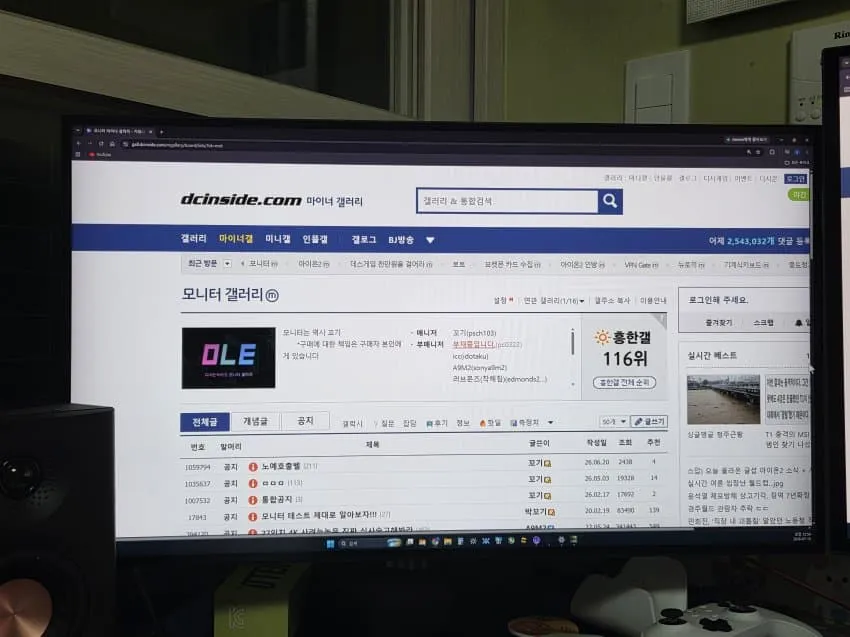This screenshot has height=637, width=850.
Task: Filter posts by 질문 prefix
Action: [384, 423]
